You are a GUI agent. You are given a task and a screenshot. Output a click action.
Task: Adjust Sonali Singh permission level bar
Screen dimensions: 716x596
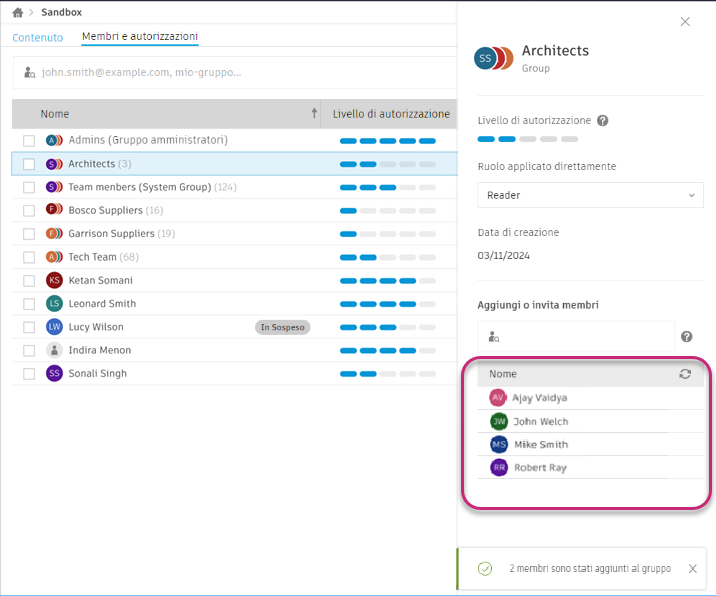(388, 374)
